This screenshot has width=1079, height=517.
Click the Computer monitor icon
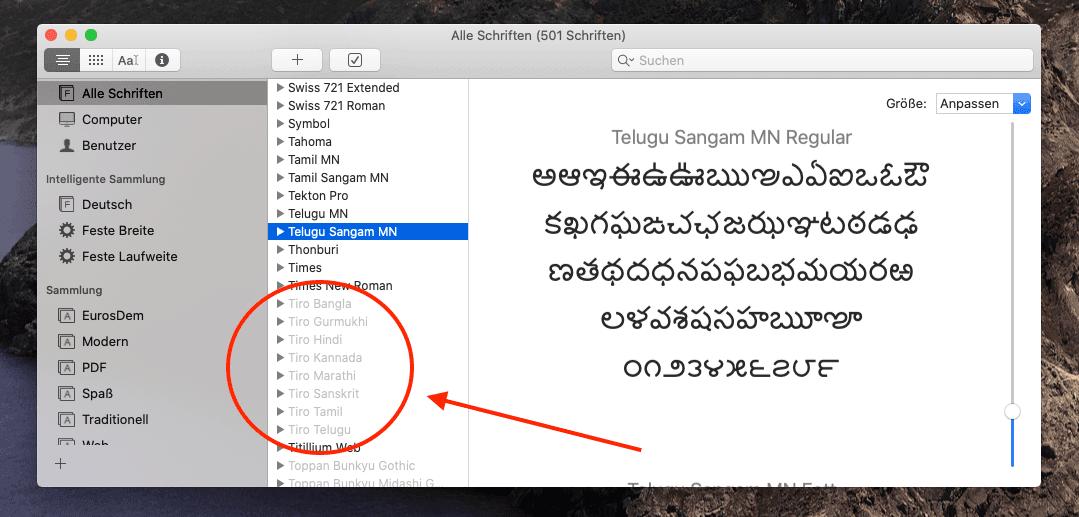67,119
